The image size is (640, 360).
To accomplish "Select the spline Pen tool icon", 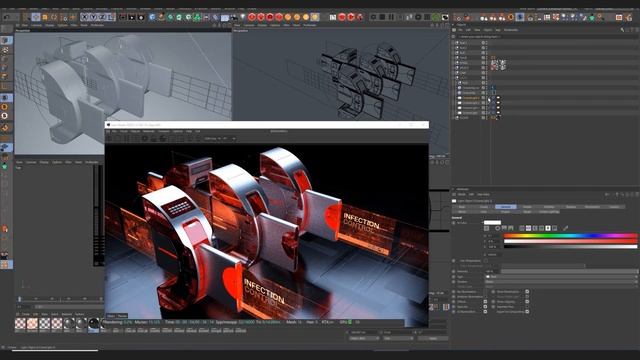I will (x=161, y=17).
